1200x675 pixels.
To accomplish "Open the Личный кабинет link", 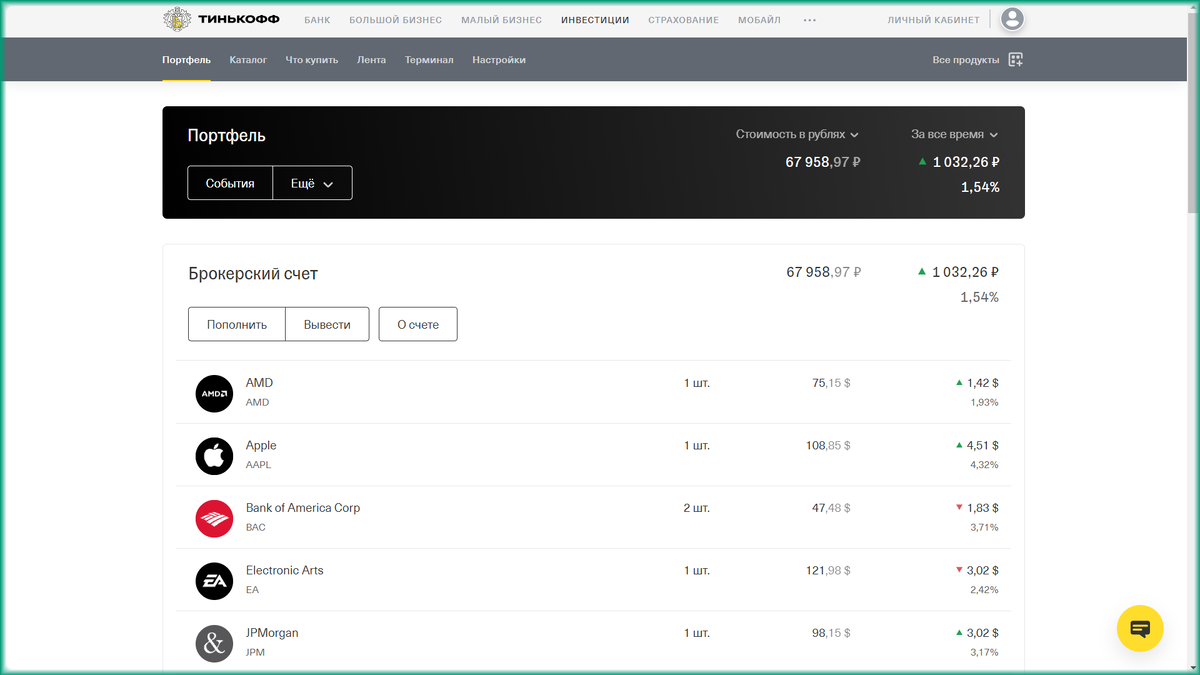I will click(x=932, y=20).
